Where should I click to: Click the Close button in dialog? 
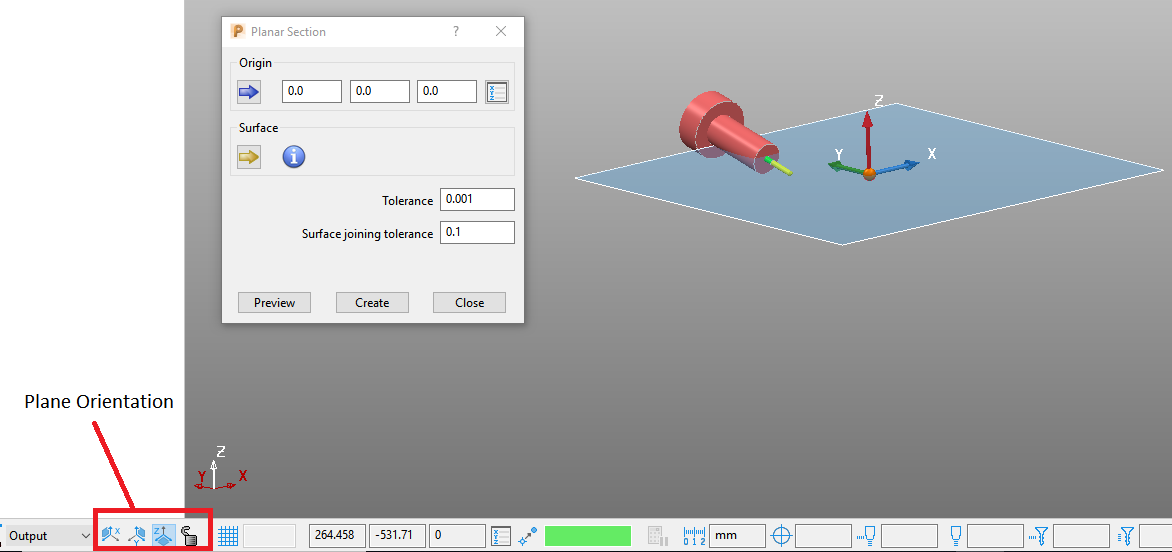point(469,303)
